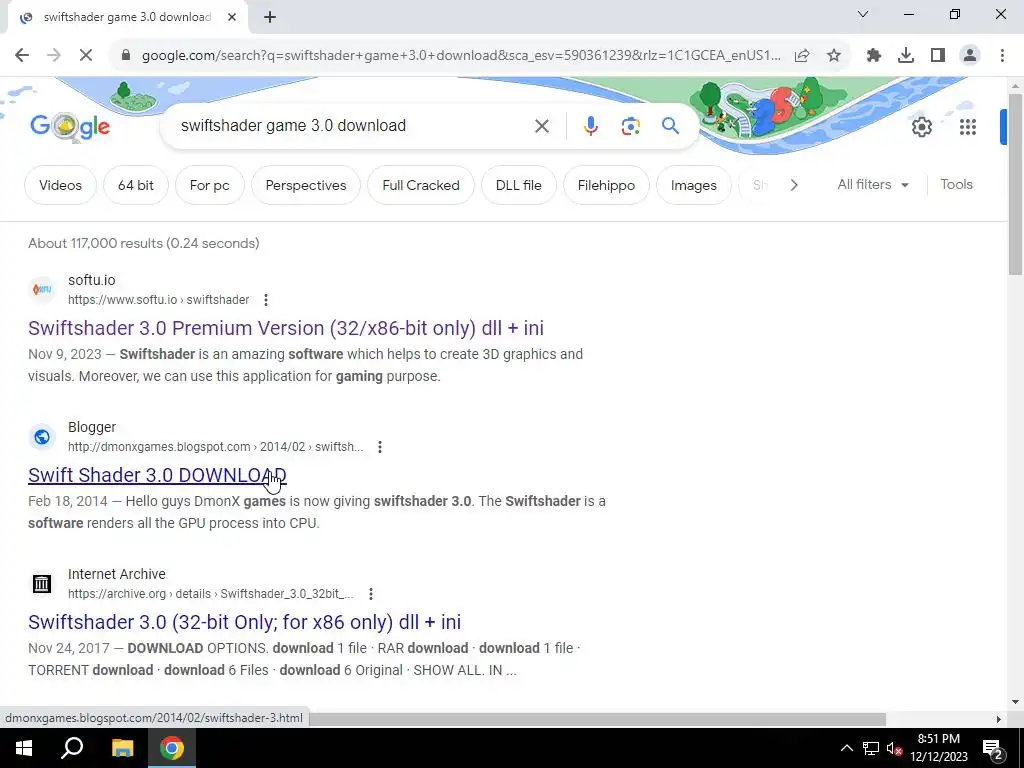The image size is (1024, 768).
Task: Open a new browser tab
Action: click(x=270, y=17)
